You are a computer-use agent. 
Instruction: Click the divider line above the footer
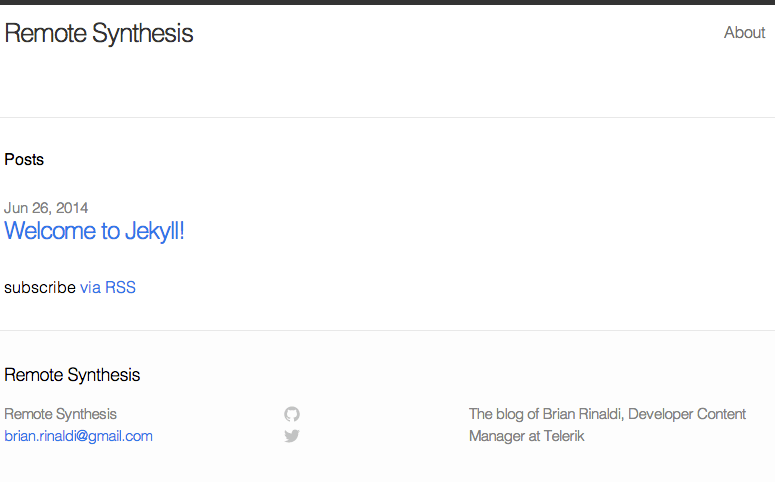coord(388,330)
